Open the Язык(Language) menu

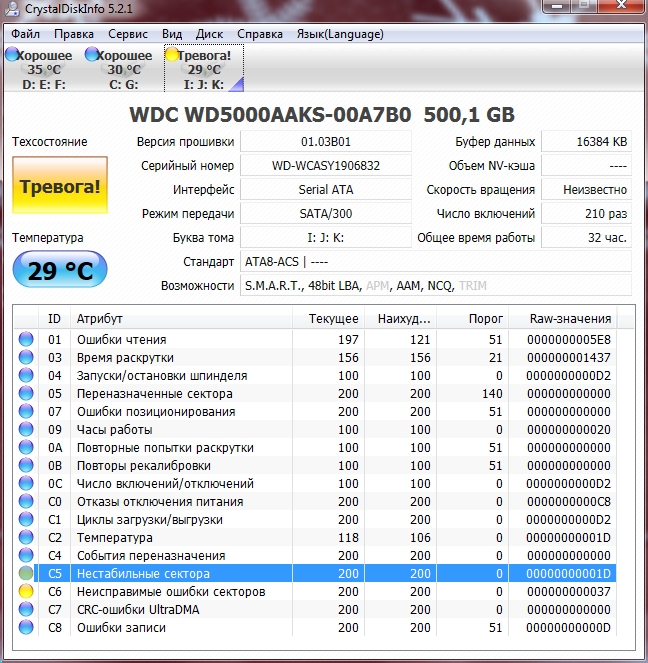click(340, 34)
